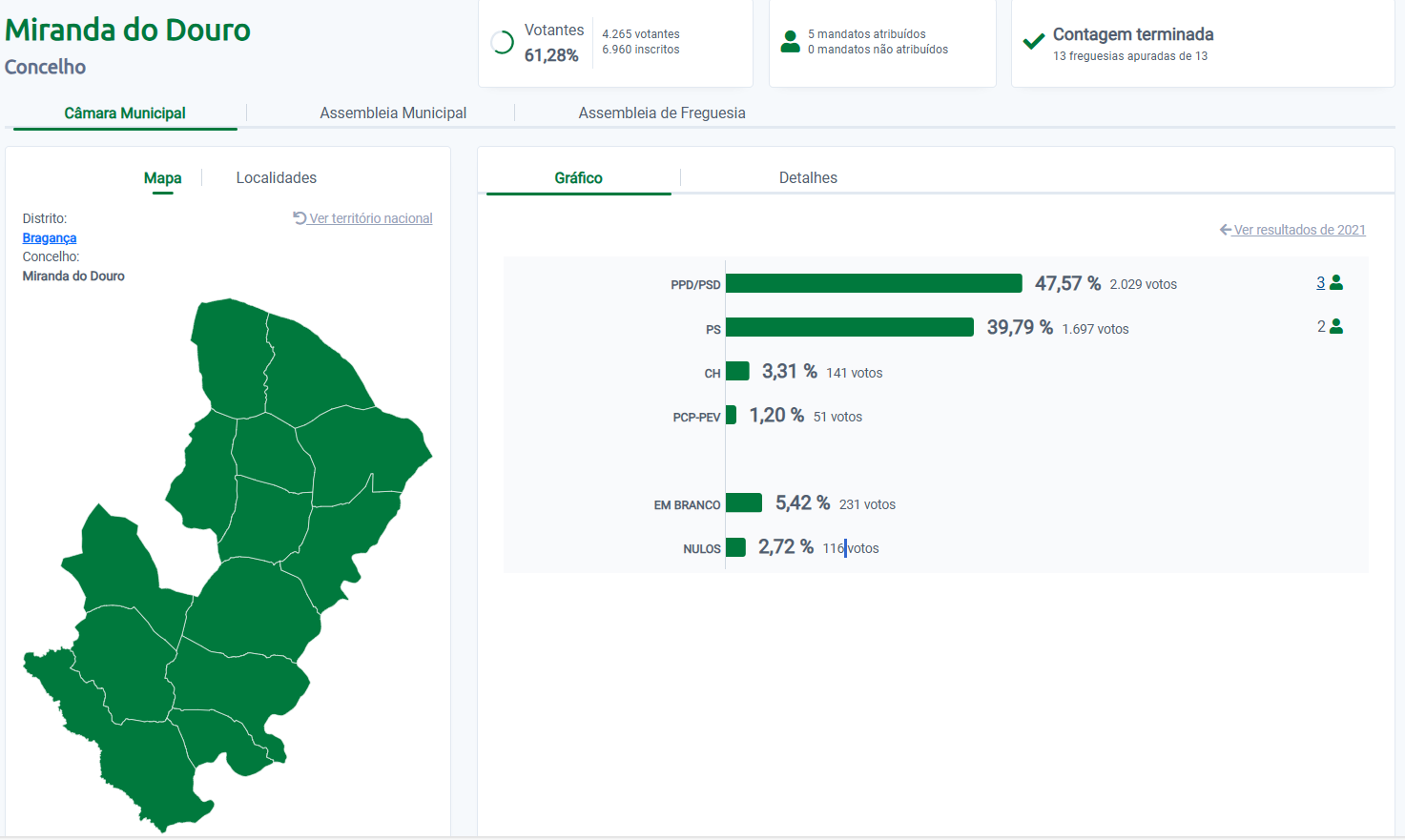Click the mandates person icon in header

pyautogui.click(x=790, y=41)
